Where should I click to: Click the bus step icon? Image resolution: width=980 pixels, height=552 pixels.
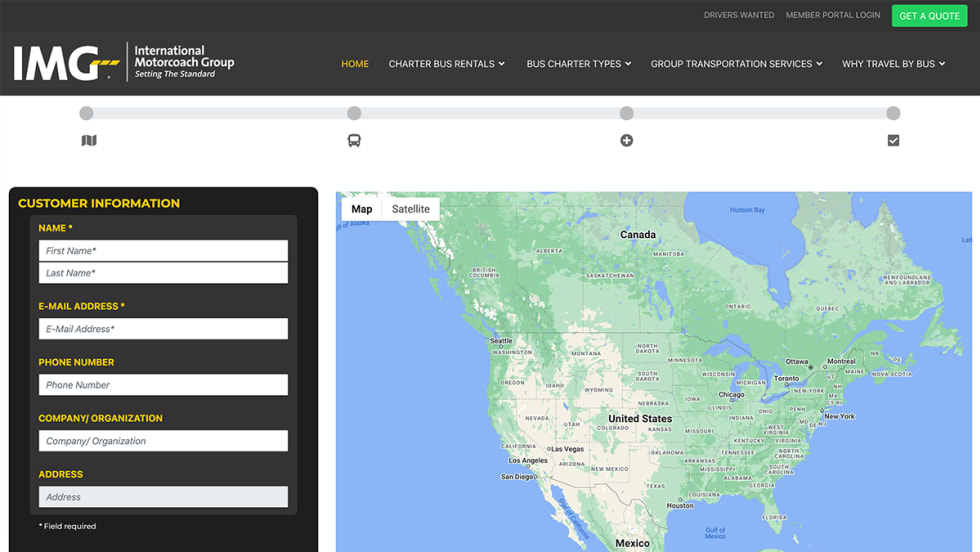pyautogui.click(x=354, y=141)
